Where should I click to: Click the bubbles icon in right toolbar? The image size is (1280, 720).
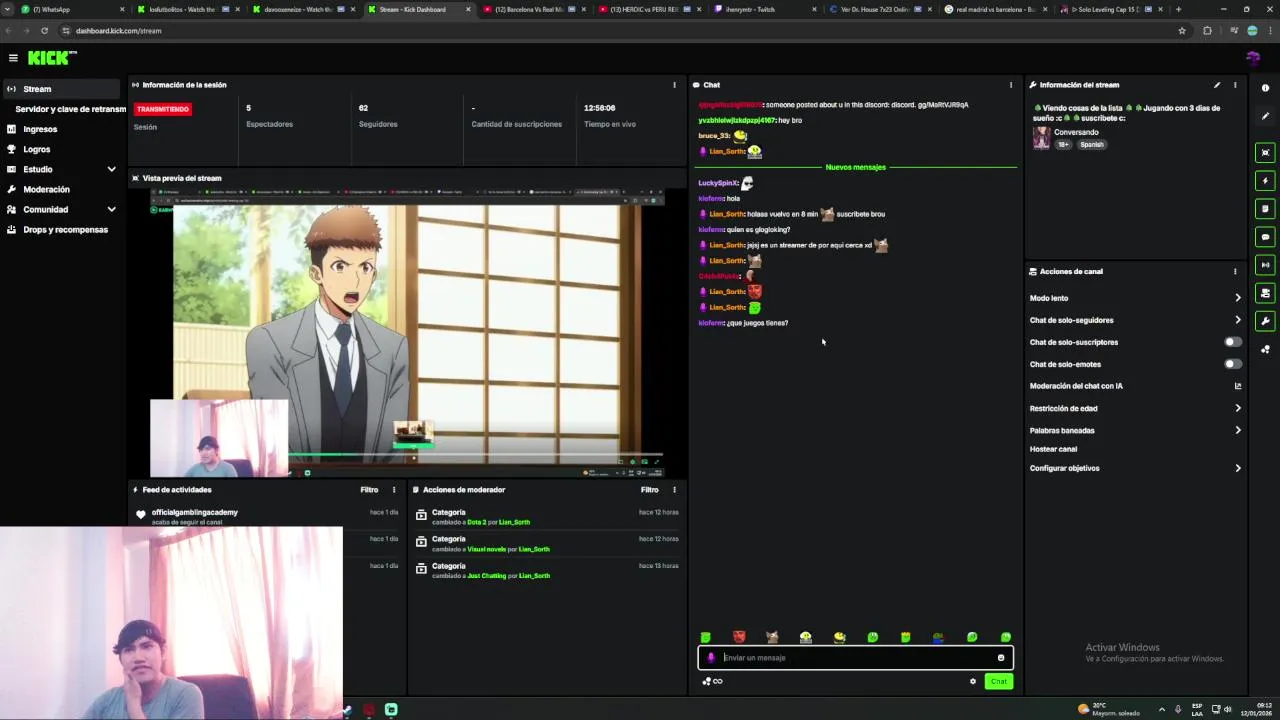coord(1265,349)
